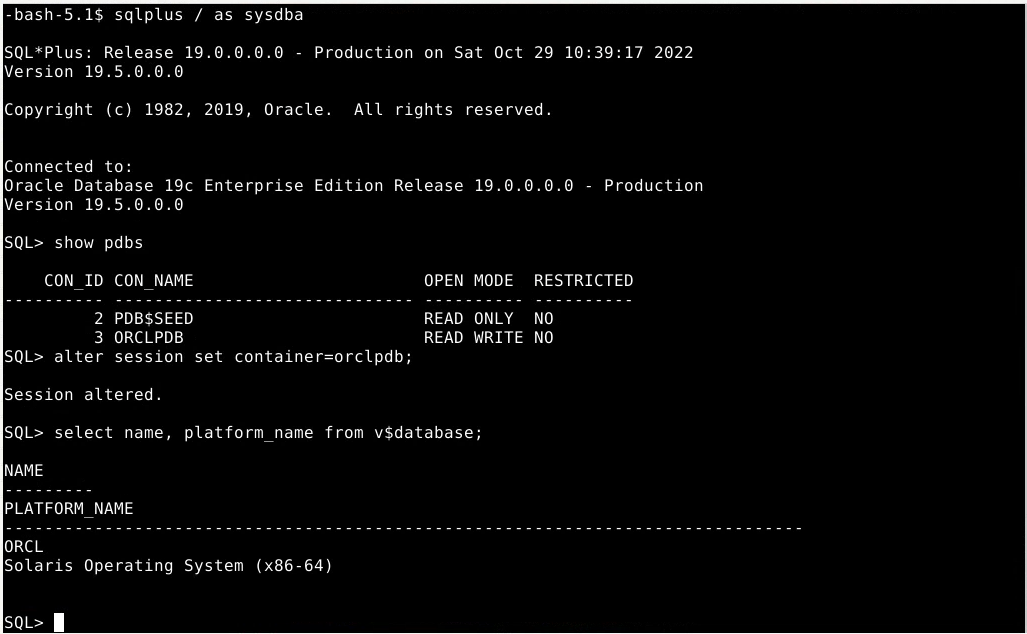Click the OPEN MODE column header
The height and width of the screenshot is (634, 1027).
(468, 281)
